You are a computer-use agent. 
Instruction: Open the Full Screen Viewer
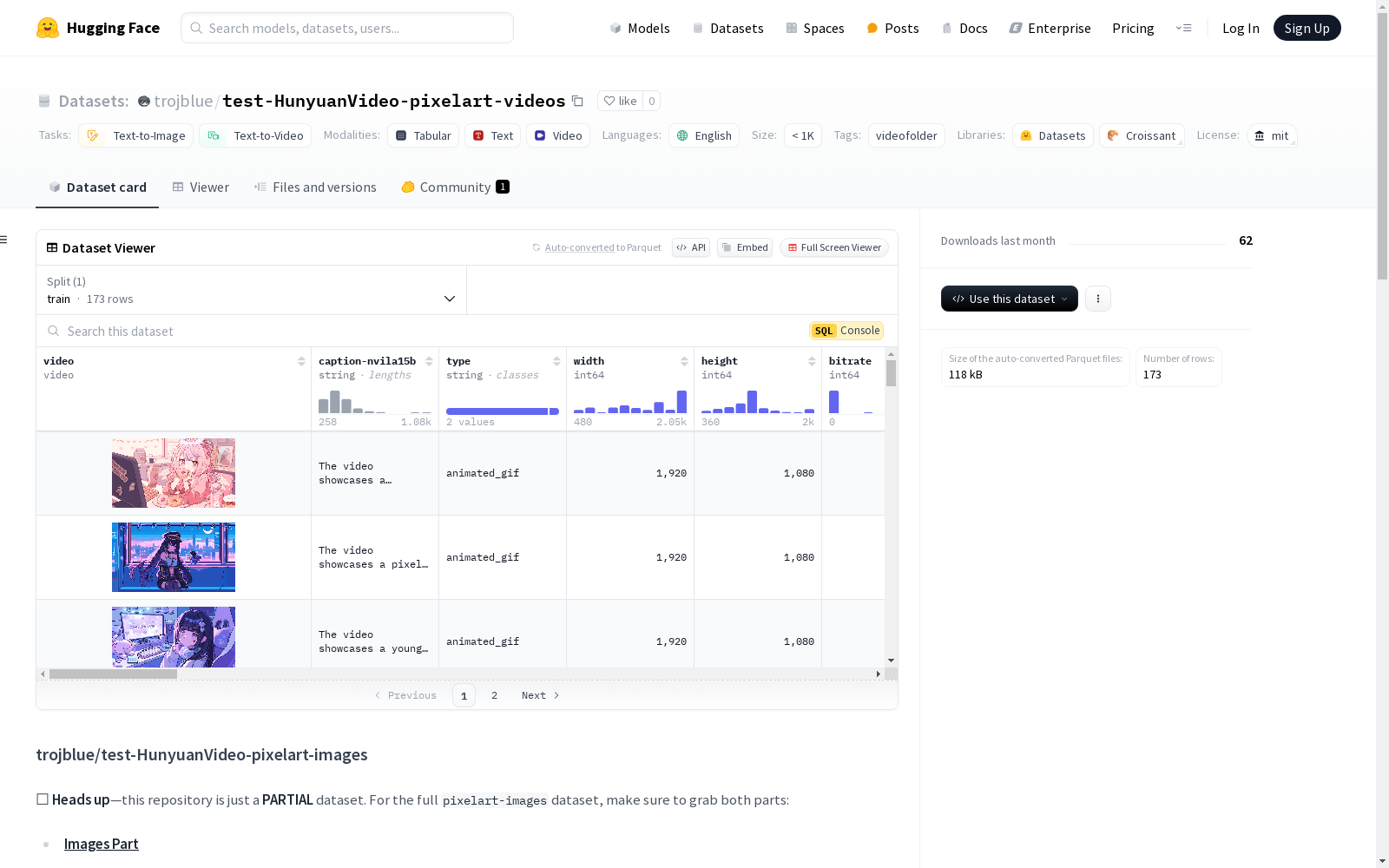tap(834, 247)
